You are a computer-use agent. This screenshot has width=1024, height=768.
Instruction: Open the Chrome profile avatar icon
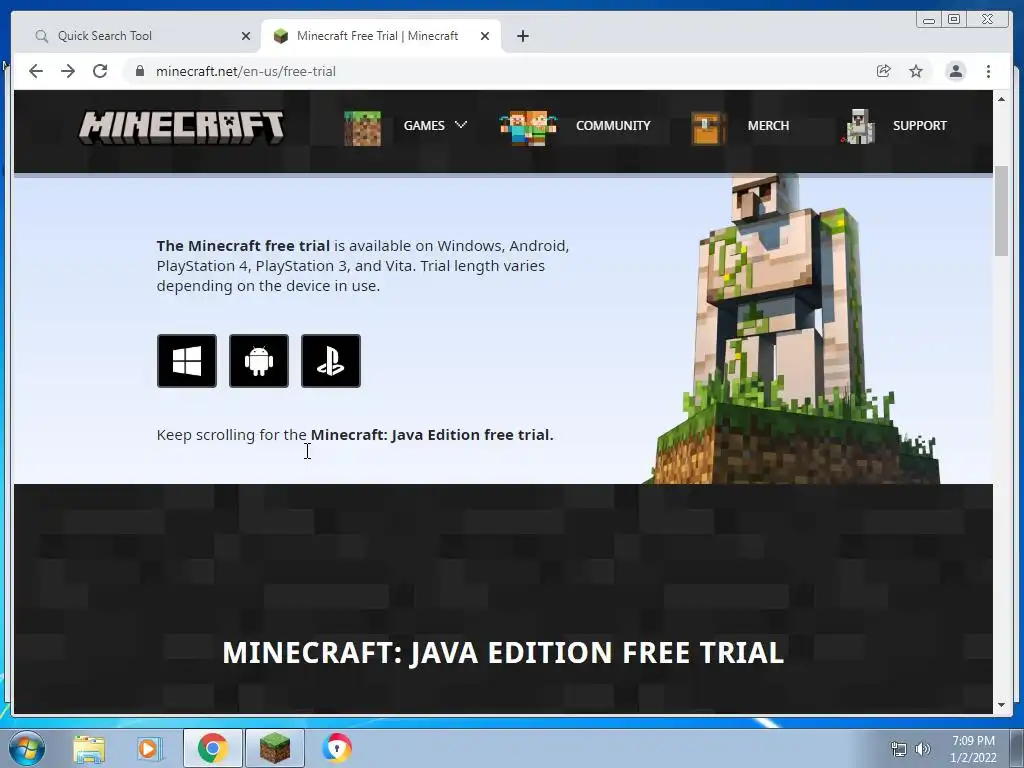coord(955,71)
